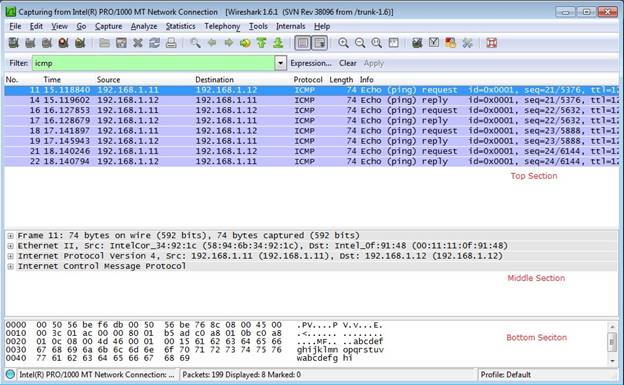Toggle packet list colorize button

point(303,43)
